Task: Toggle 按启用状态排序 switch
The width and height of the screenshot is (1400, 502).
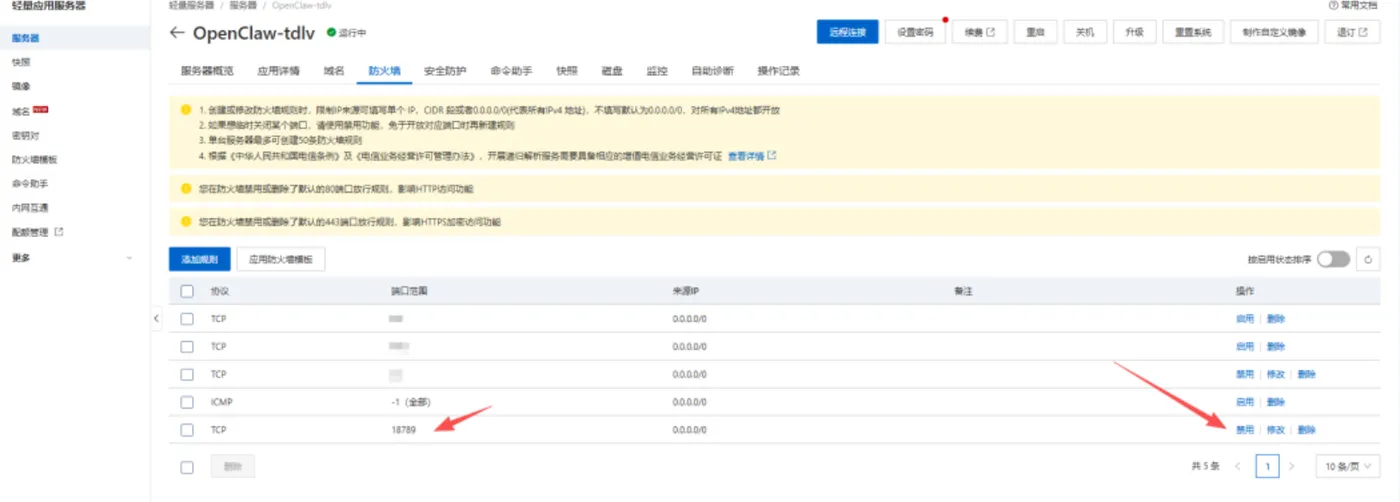Action: click(1333, 259)
